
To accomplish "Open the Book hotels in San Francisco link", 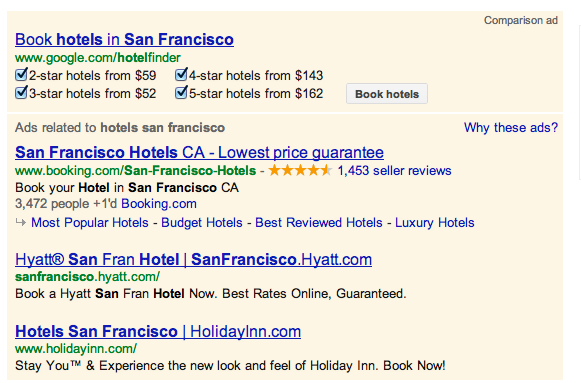I will coord(124,39).
